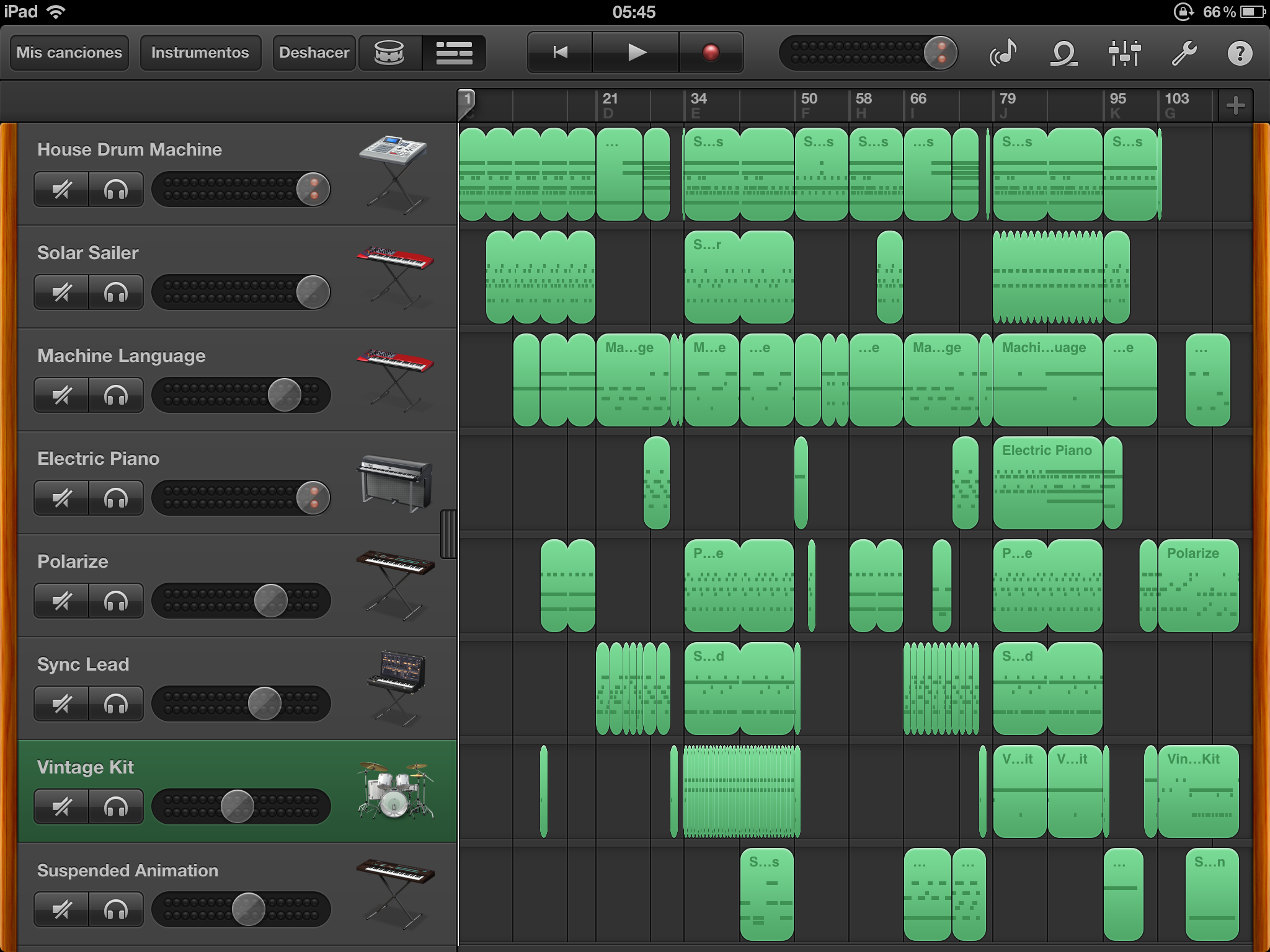This screenshot has width=1270, height=952.
Task: Open the loop browser icon
Action: (1064, 53)
